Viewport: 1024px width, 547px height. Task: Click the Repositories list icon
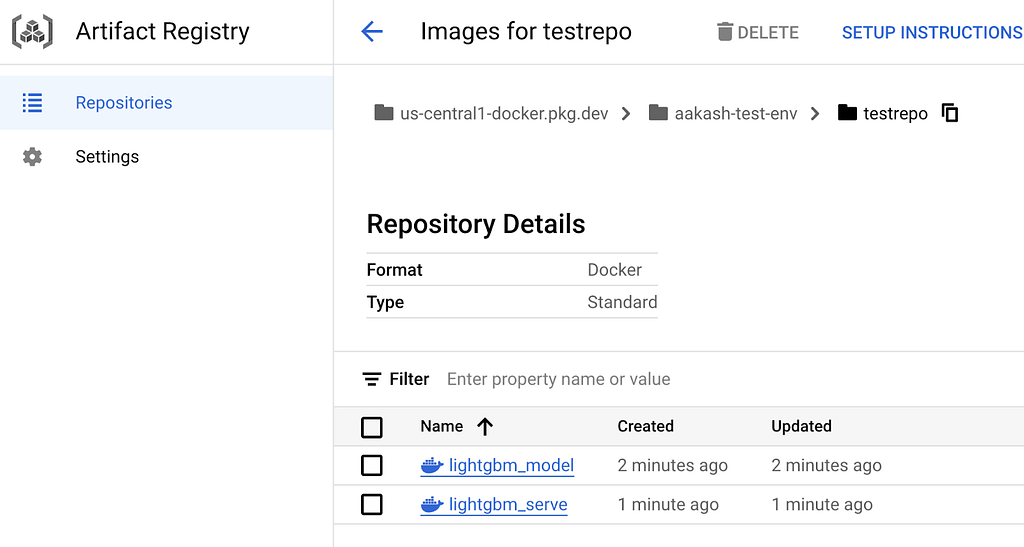pos(32,102)
